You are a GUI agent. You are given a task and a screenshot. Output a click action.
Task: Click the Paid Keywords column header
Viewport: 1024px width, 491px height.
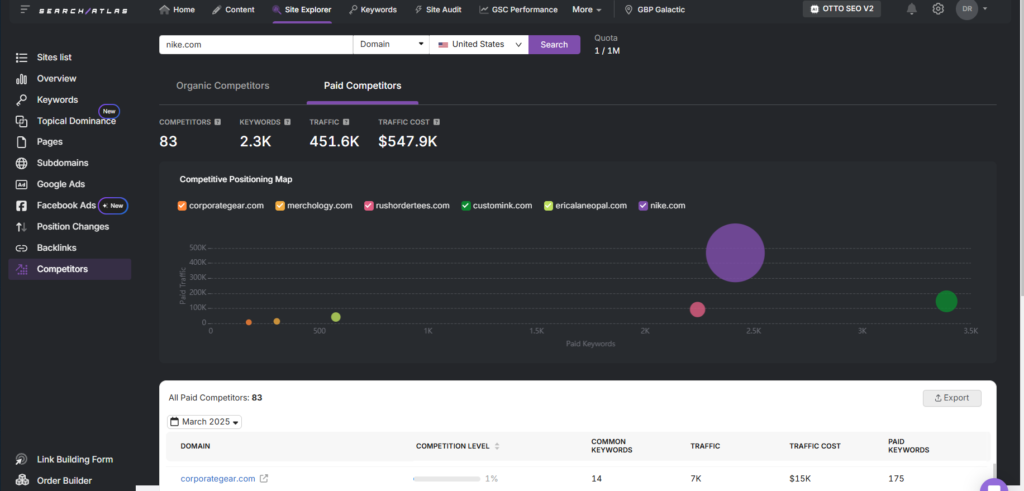[908, 446]
